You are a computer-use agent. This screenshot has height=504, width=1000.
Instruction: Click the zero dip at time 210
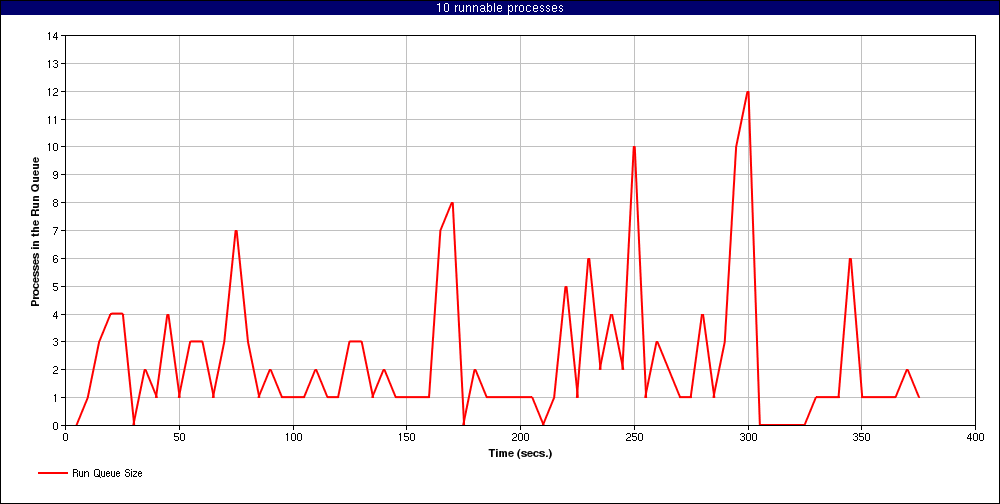click(543, 425)
